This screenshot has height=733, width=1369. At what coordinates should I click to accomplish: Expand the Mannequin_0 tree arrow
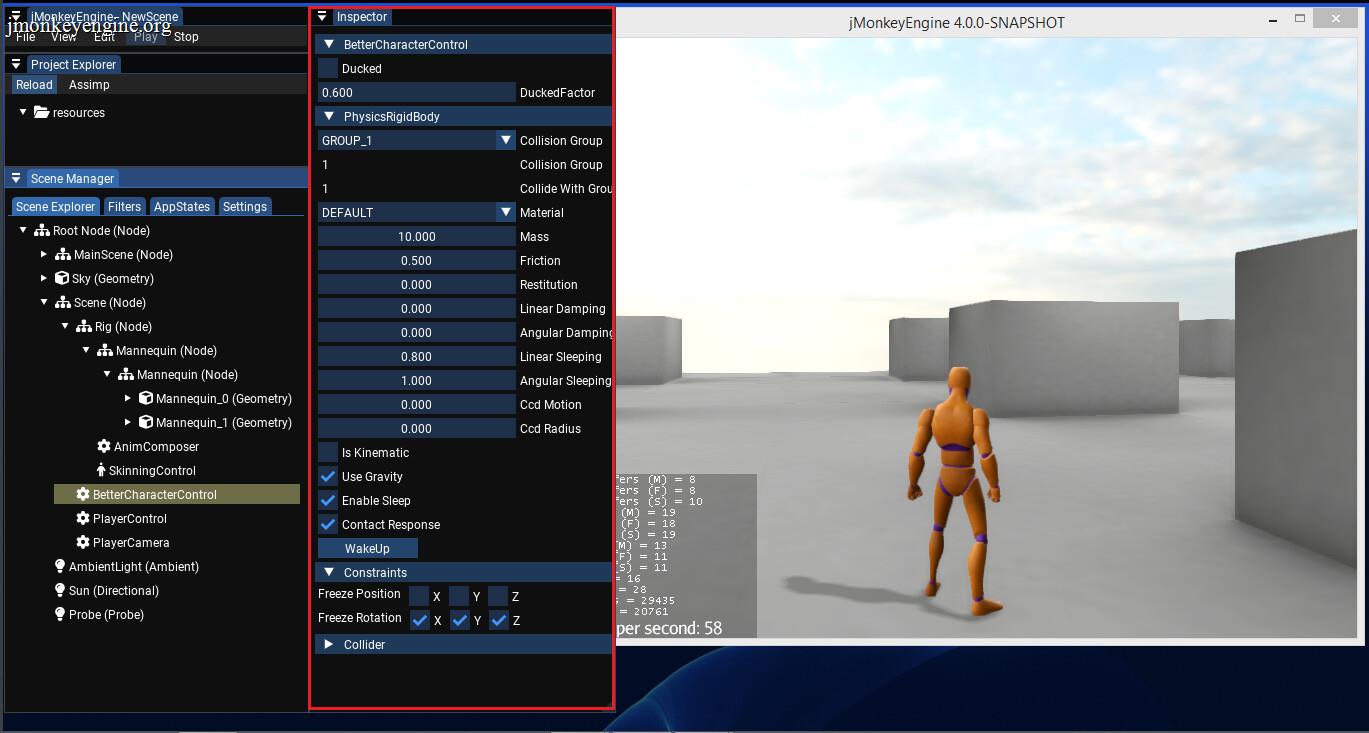[128, 398]
